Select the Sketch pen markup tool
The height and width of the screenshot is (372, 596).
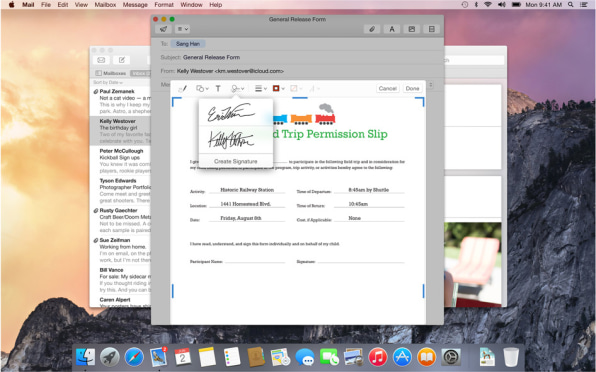[182, 89]
